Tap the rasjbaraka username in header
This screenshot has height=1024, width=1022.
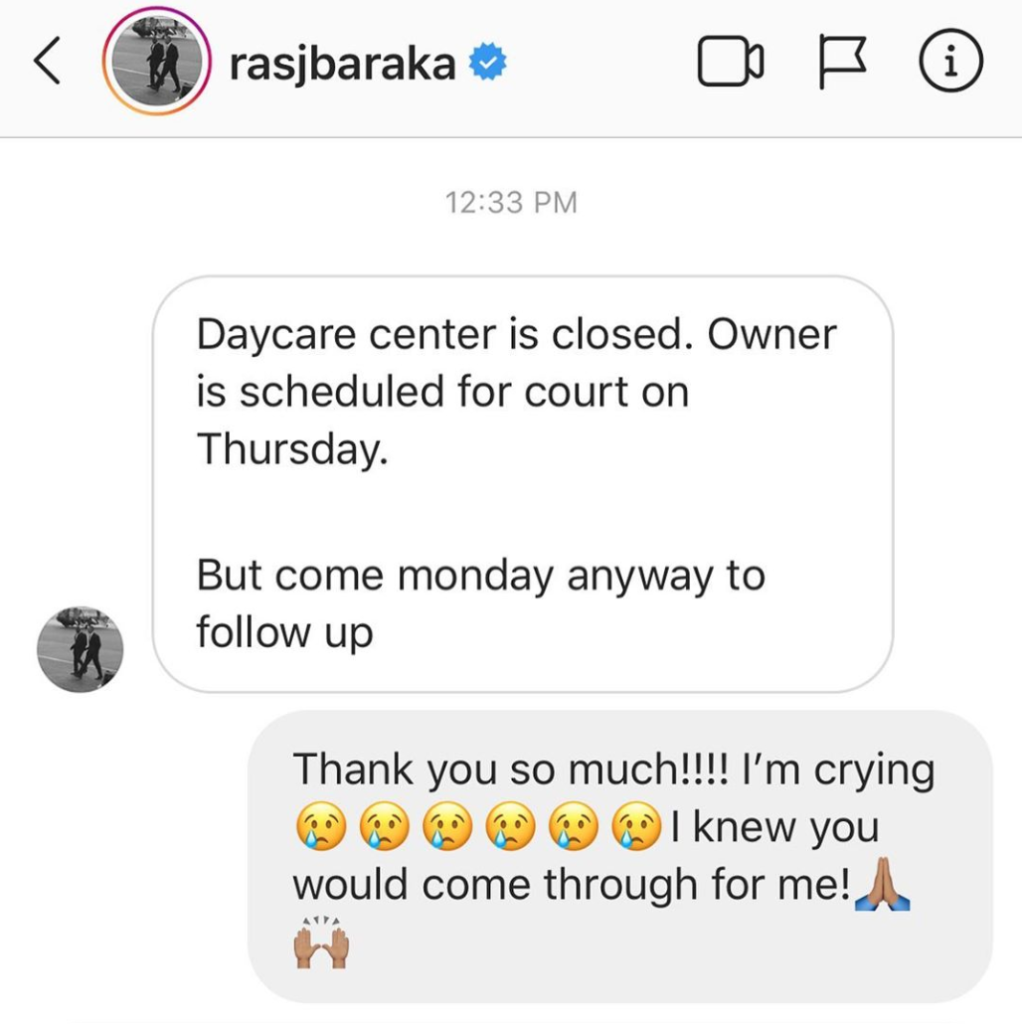coord(342,65)
